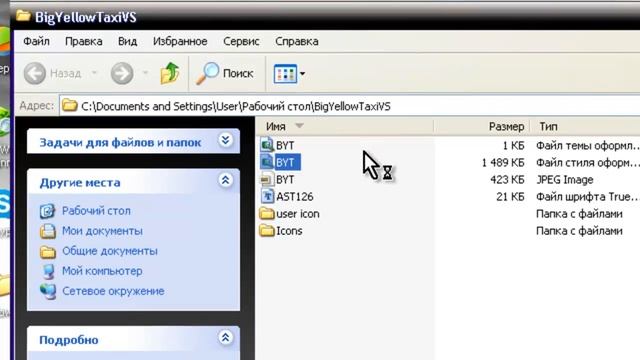This screenshot has width=640, height=360.
Task: Sort files by the Тип column
Action: (585, 127)
